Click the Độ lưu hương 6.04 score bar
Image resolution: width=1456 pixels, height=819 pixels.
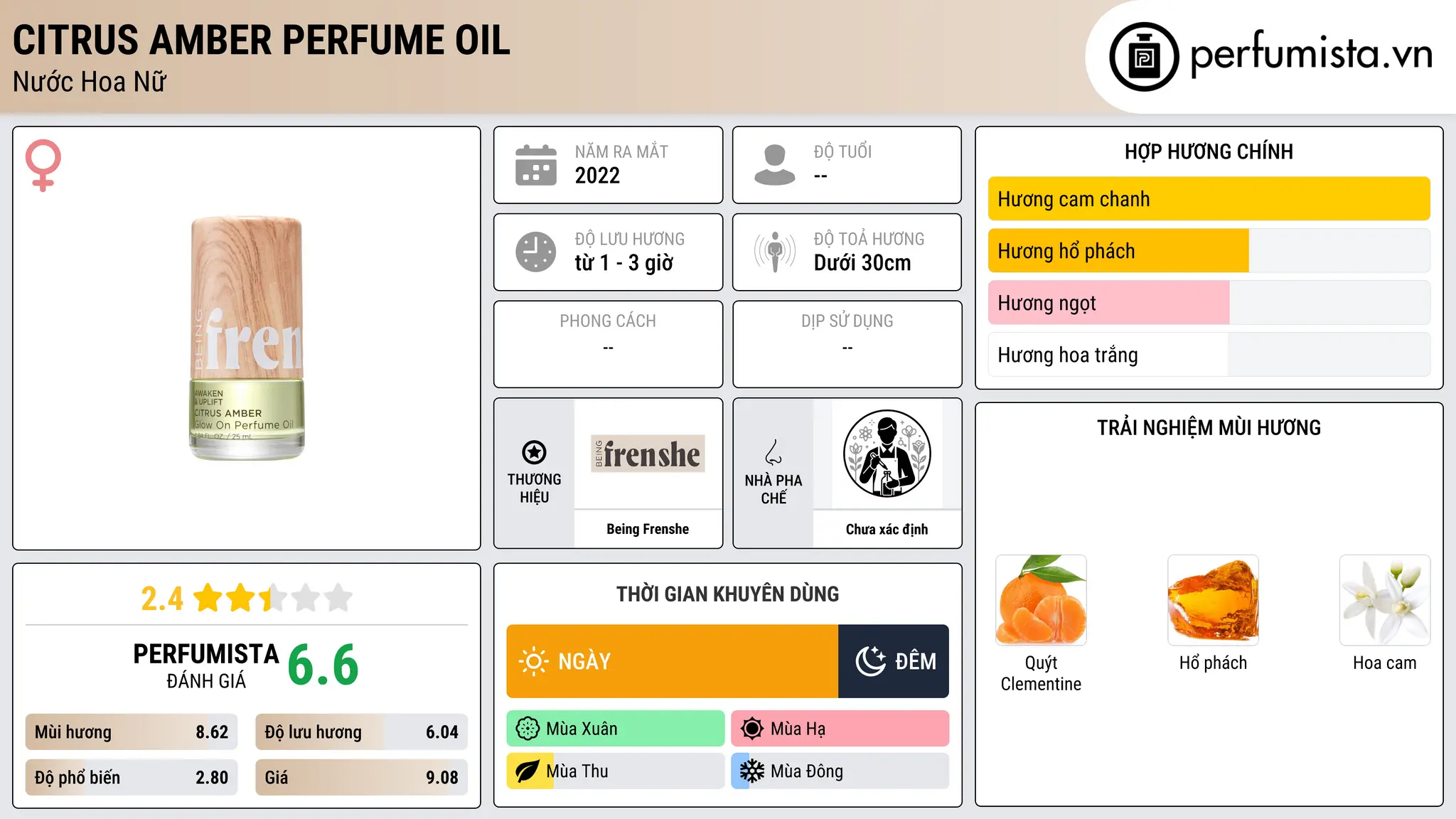(361, 732)
